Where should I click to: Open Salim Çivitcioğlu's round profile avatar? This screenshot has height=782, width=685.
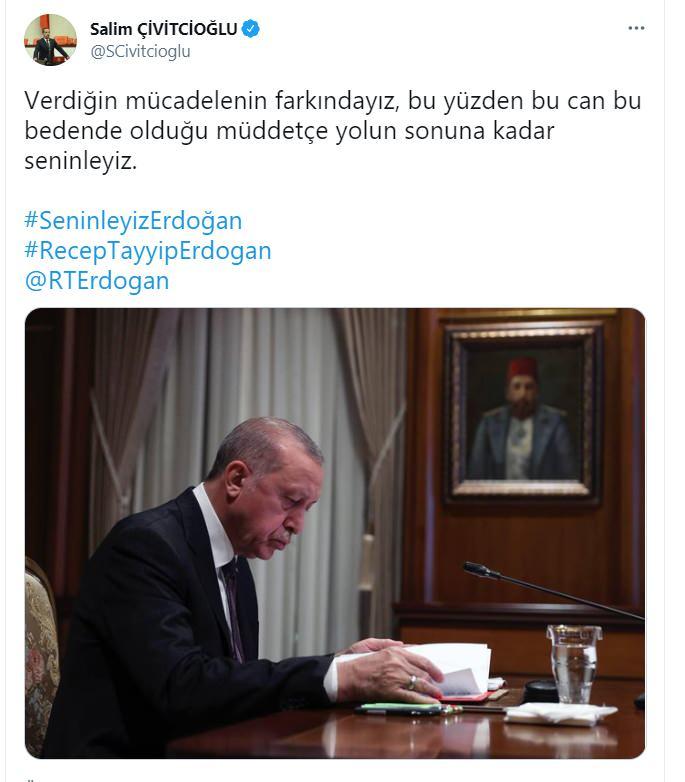[50, 40]
